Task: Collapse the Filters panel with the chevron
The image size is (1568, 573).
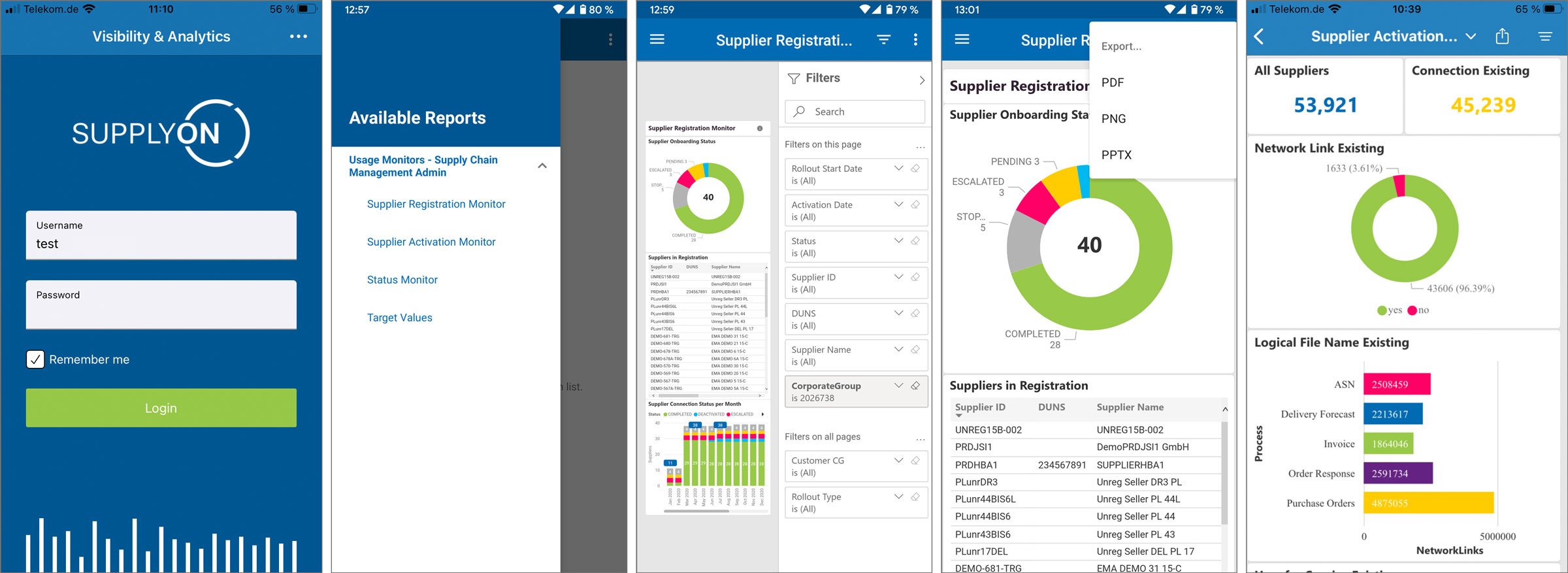Action: click(922, 80)
